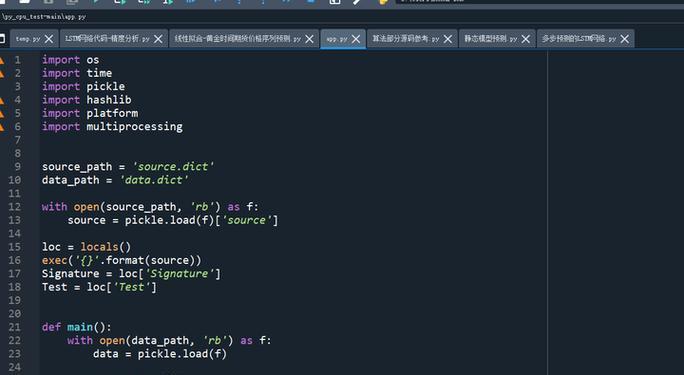The height and width of the screenshot is (375, 684).
Task: Click the 'import platform' line
Action: click(90, 113)
